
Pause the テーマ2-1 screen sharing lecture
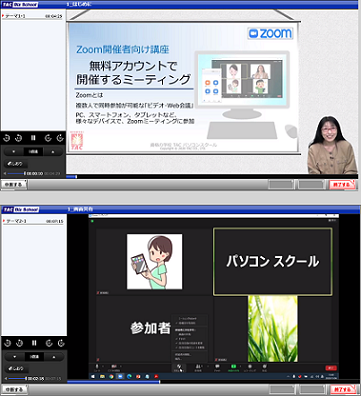pyautogui.click(x=34, y=343)
